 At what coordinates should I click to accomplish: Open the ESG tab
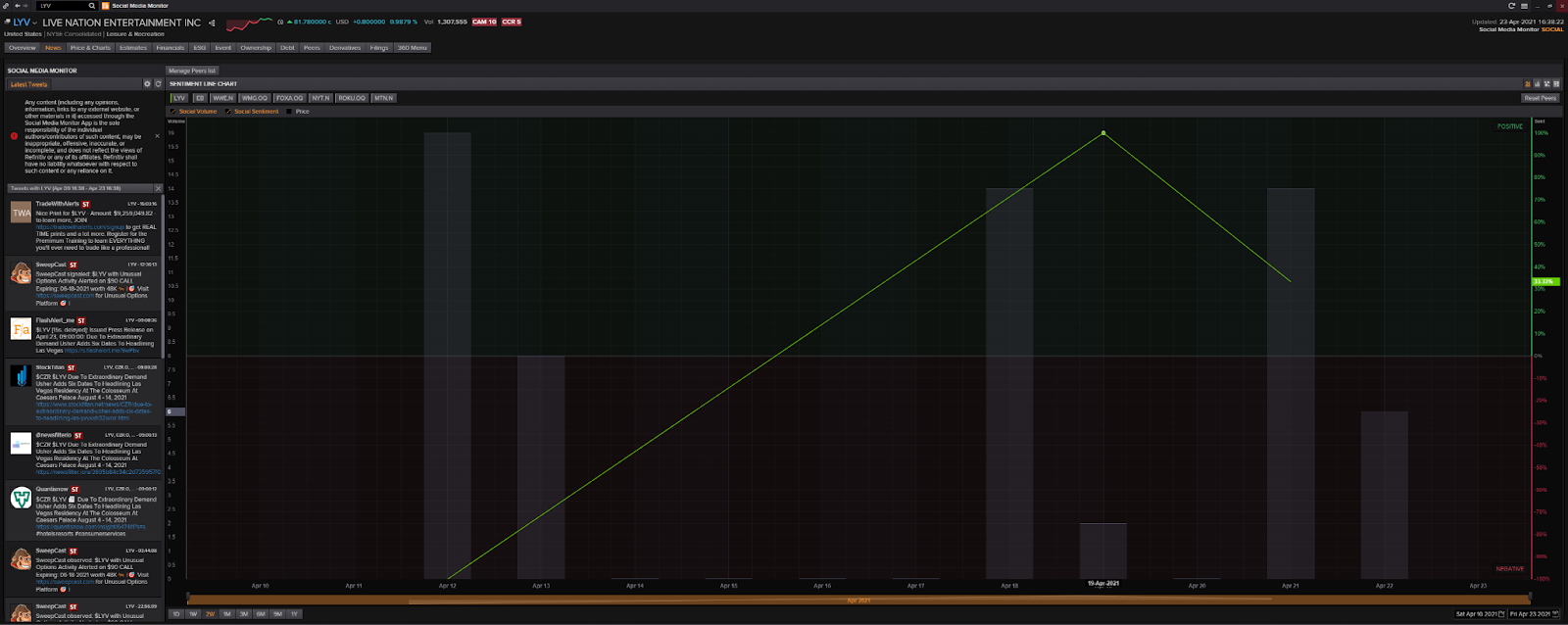pyautogui.click(x=200, y=47)
